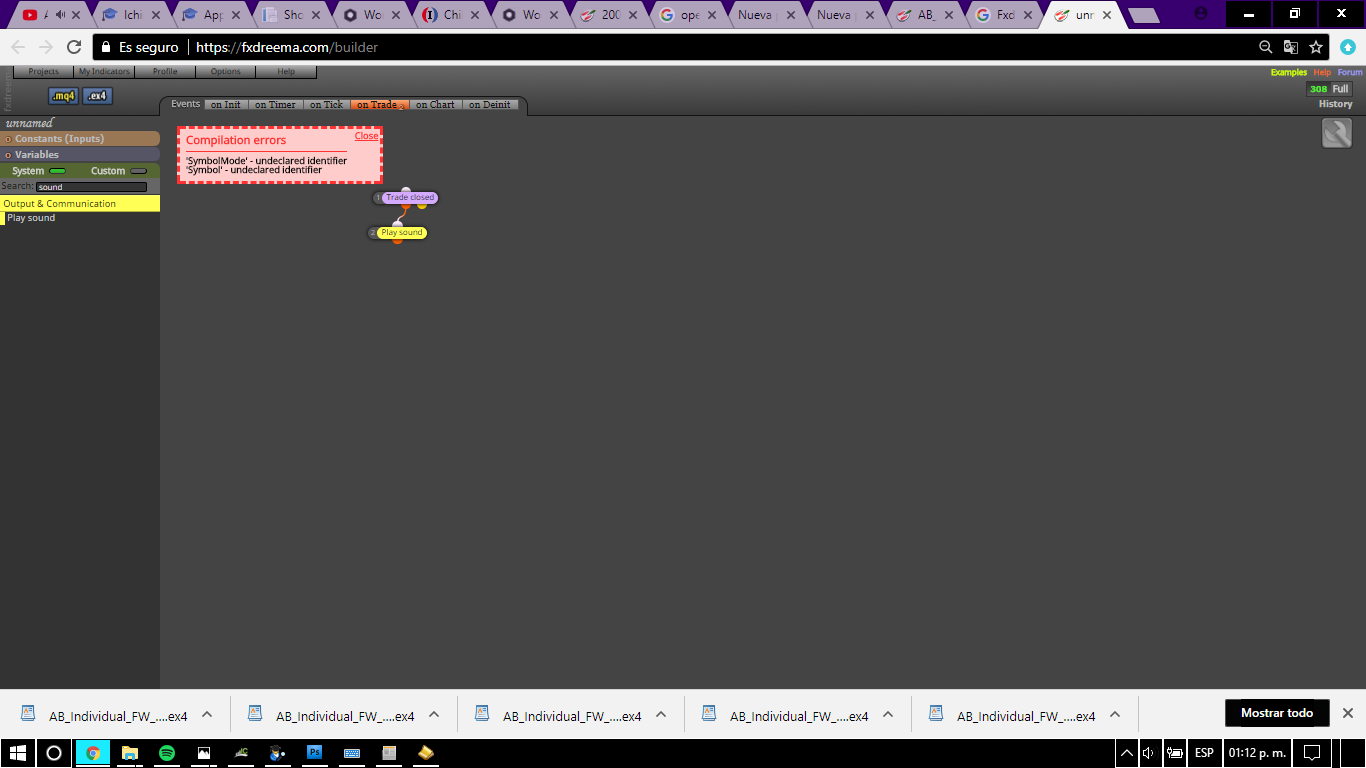The image size is (1366, 768).
Task: Open the Examples link
Action: click(1288, 72)
